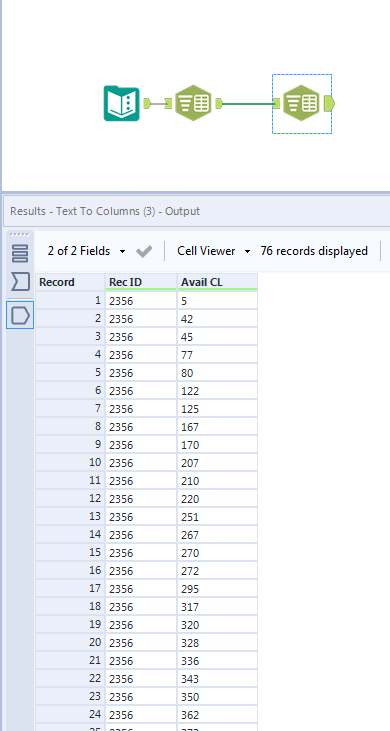Click the grey checkmark apply icon
The image size is (390, 731).
pos(144,252)
